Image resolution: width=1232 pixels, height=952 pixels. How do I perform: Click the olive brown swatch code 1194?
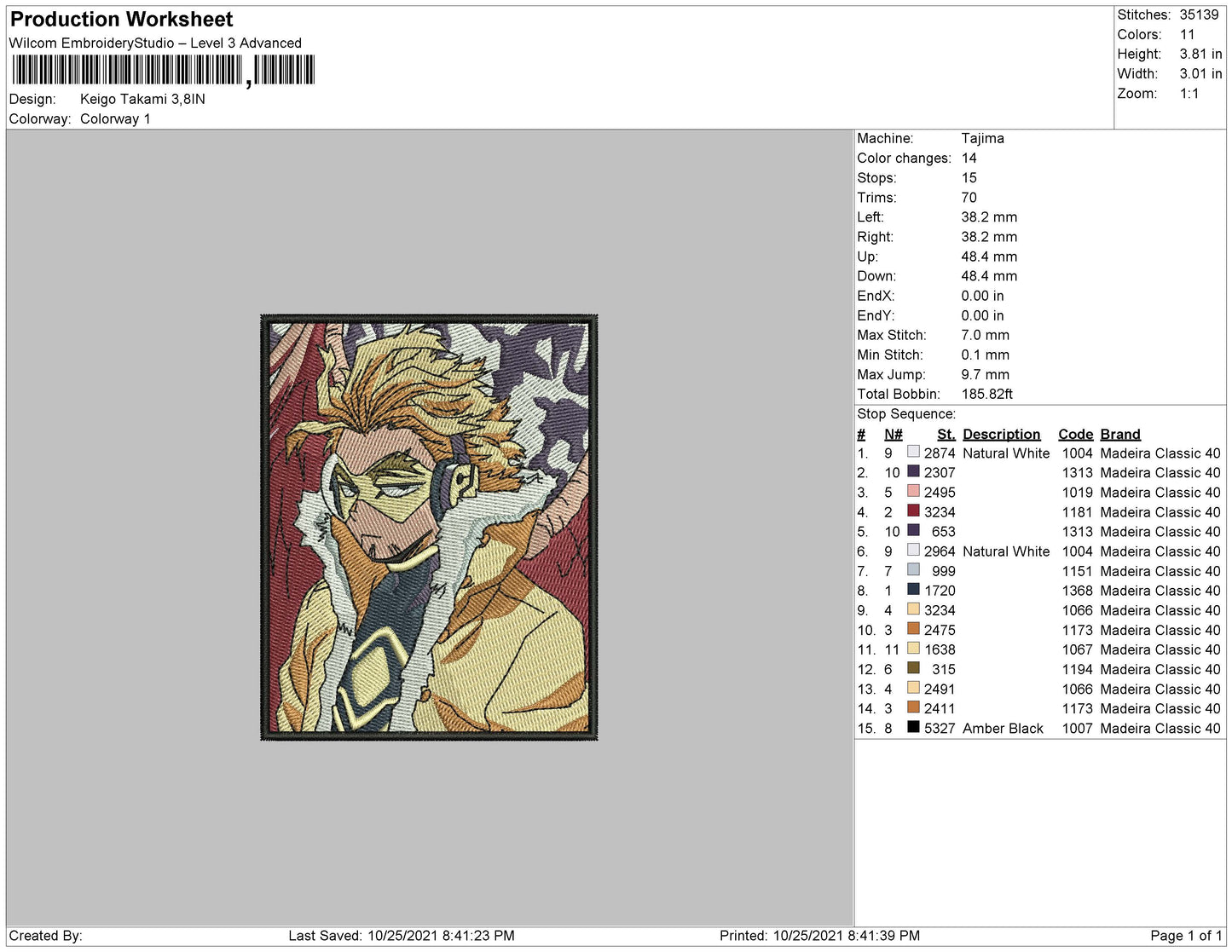point(913,667)
